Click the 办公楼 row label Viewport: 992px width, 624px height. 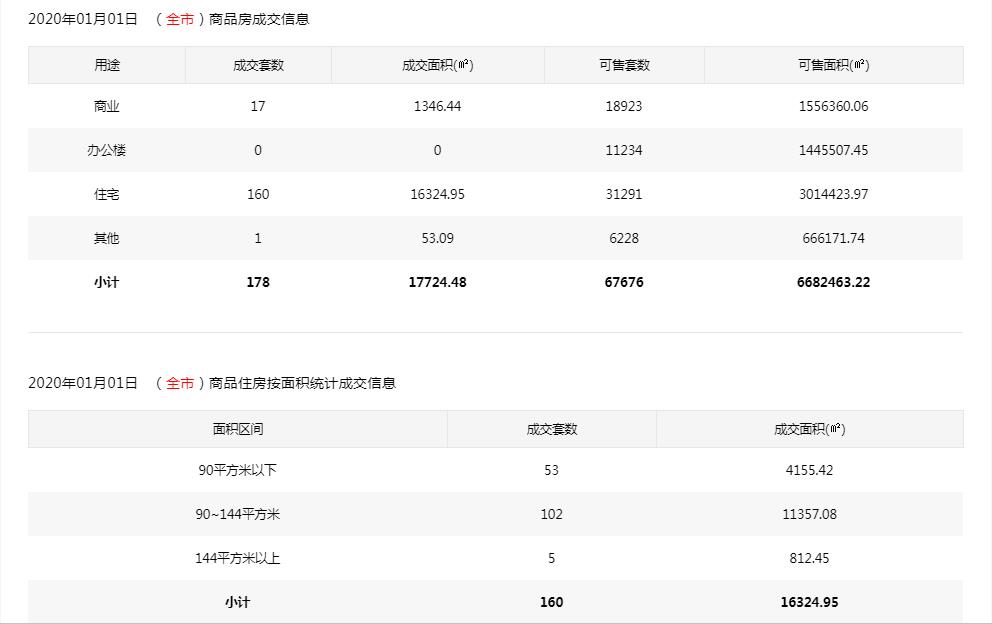[x=107, y=150]
